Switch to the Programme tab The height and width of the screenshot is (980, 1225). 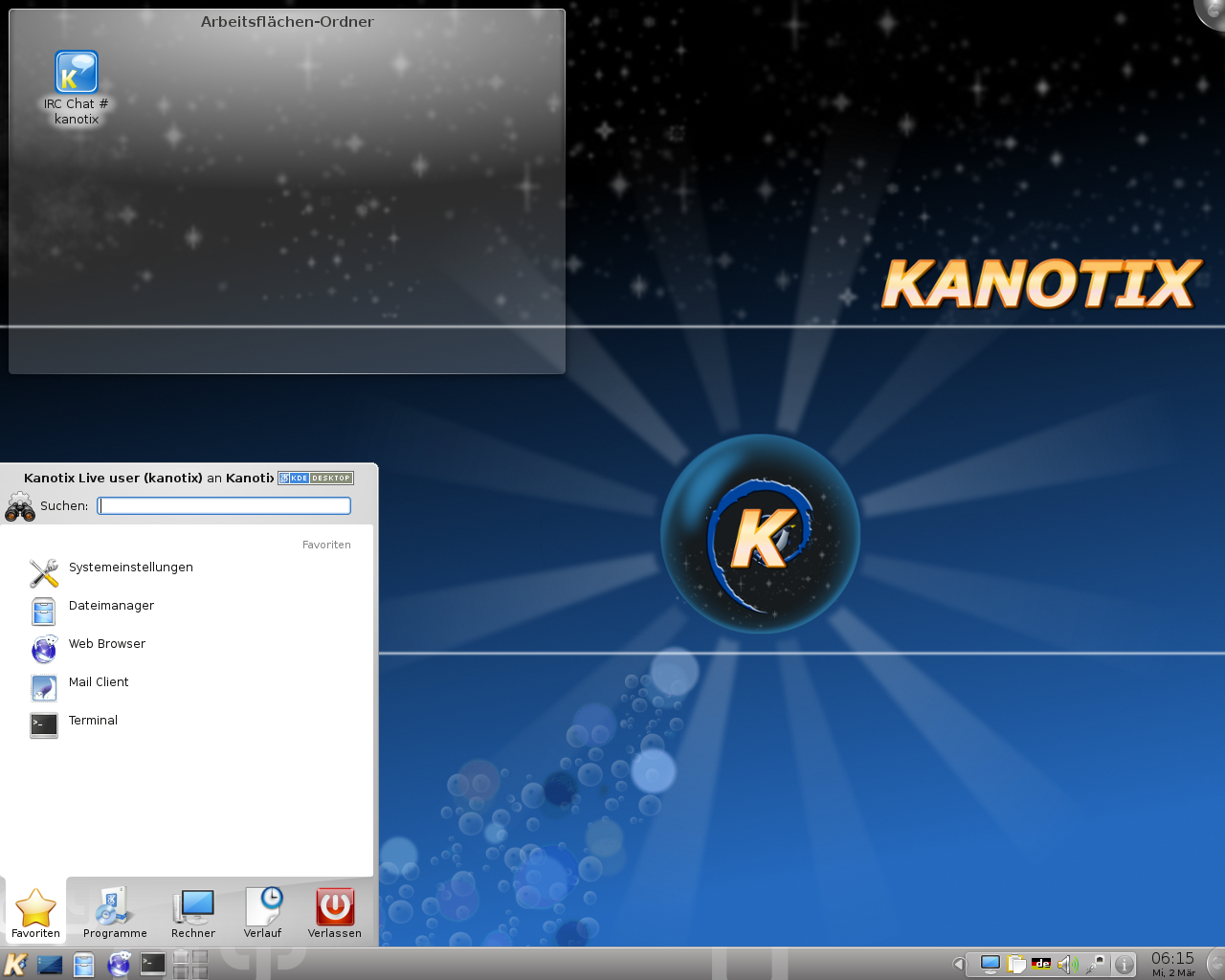[x=115, y=912]
